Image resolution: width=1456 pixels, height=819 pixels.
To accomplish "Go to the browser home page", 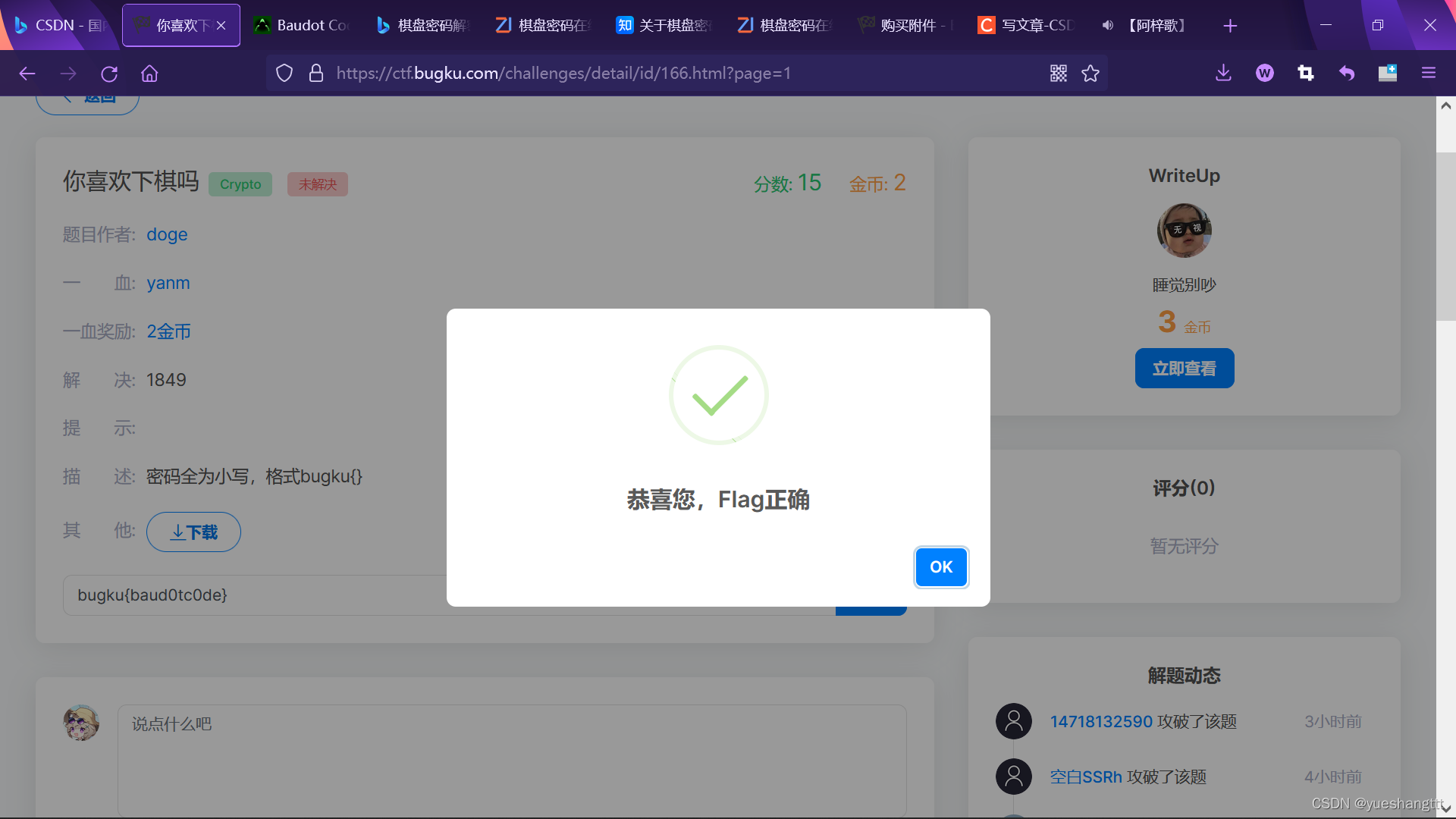I will (149, 74).
